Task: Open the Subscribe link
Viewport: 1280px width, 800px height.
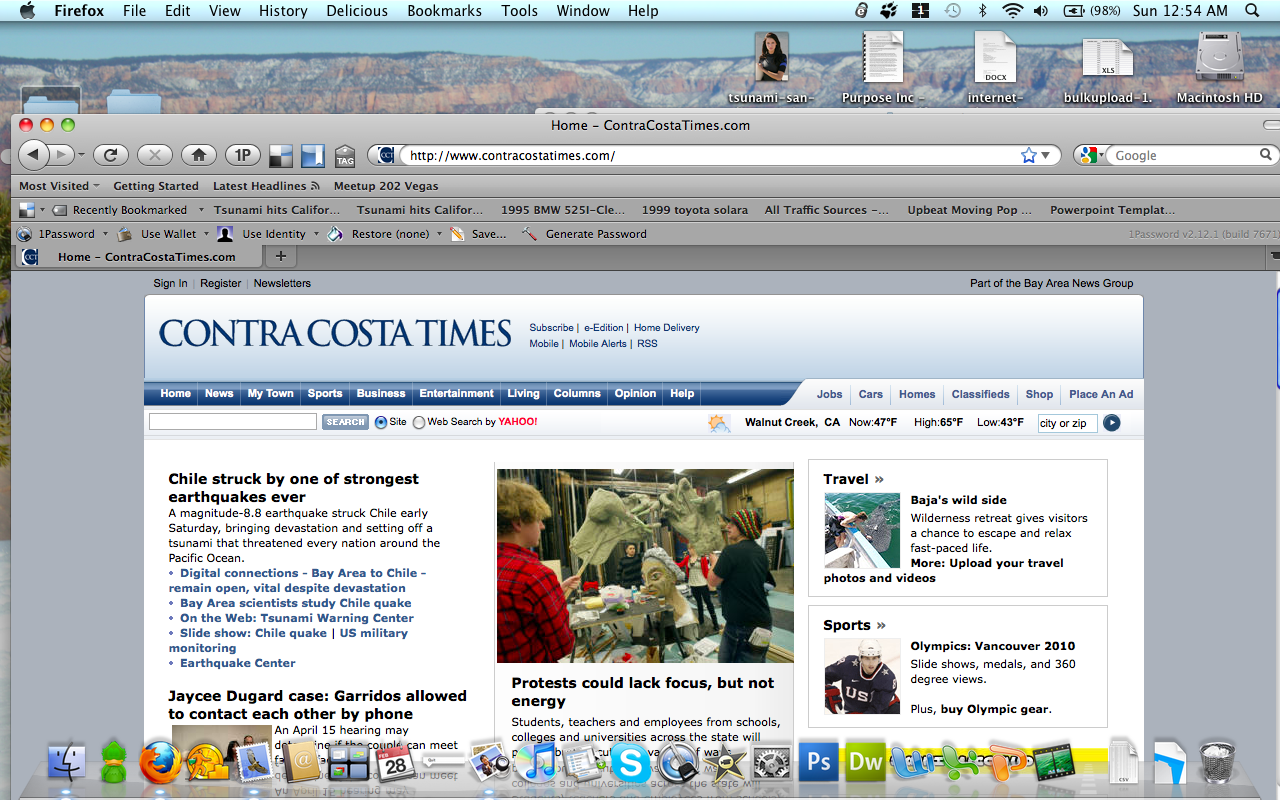Action: 551,327
